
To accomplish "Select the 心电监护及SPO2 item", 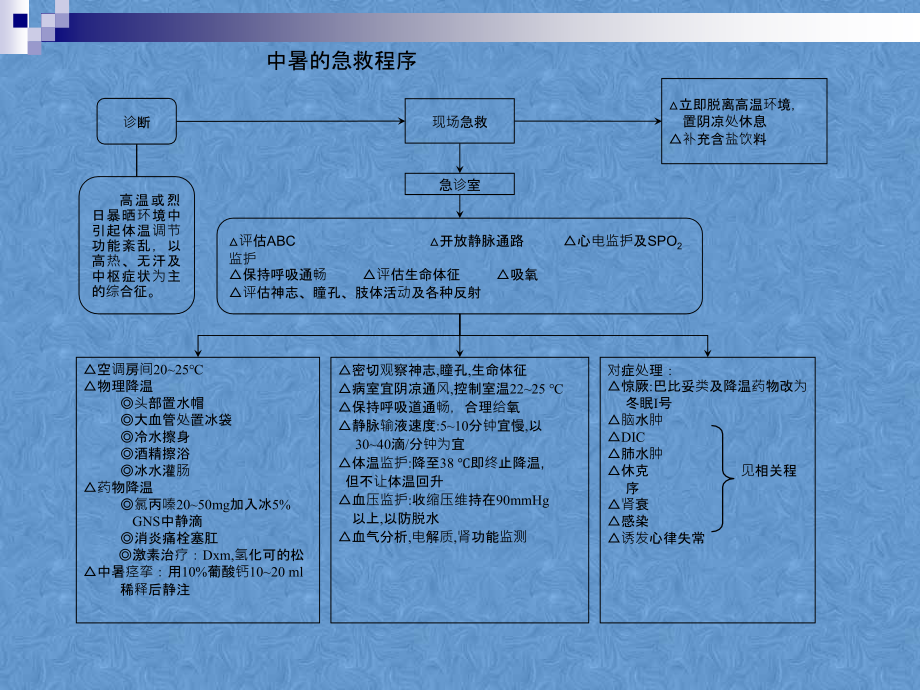I will (x=623, y=241).
